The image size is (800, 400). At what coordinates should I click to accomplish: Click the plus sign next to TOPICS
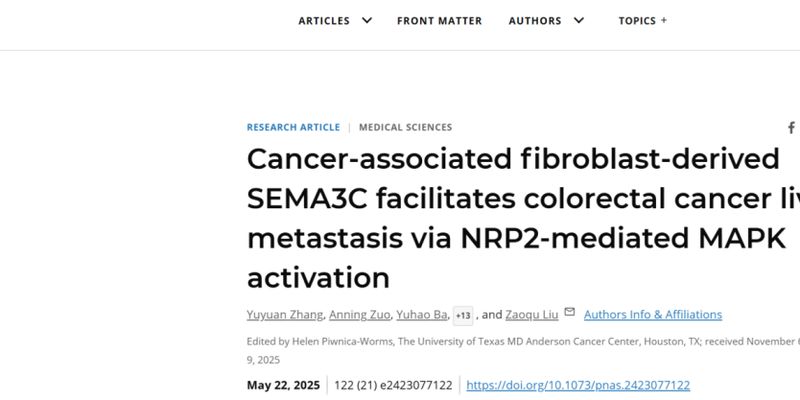coord(664,20)
